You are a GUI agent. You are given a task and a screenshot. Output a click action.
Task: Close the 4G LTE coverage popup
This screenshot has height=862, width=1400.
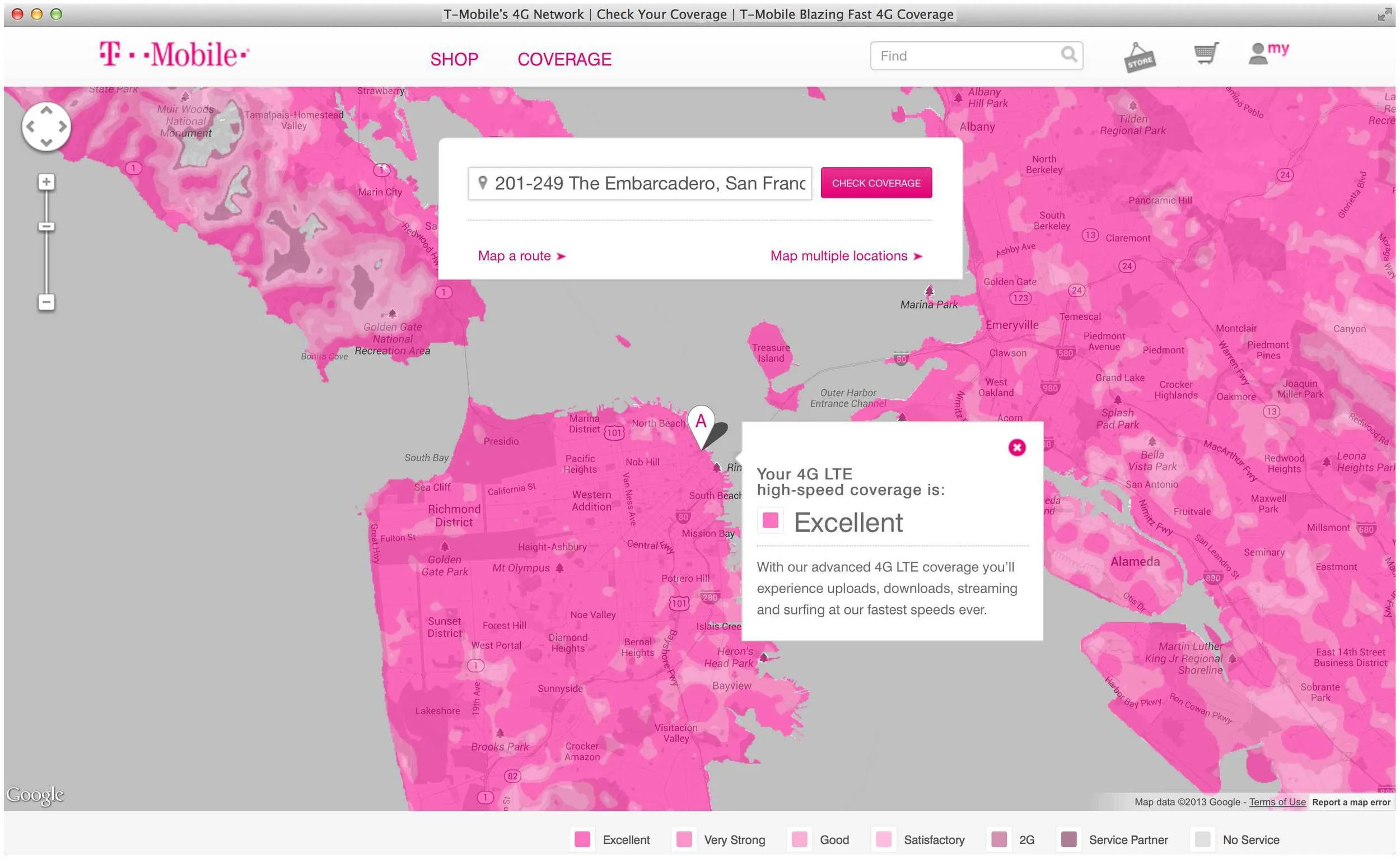(1017, 448)
